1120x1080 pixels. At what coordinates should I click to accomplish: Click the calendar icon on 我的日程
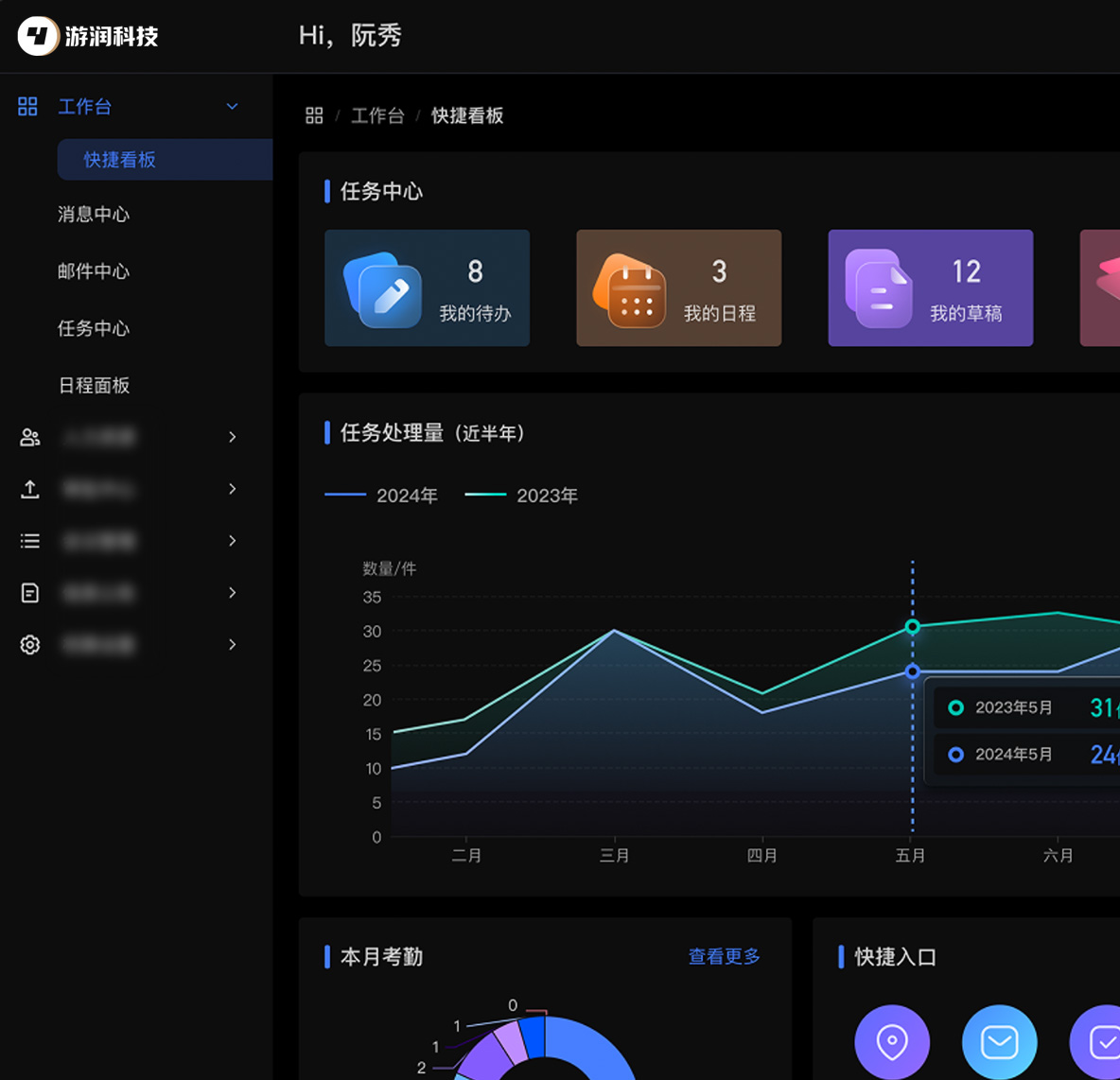[x=630, y=291]
